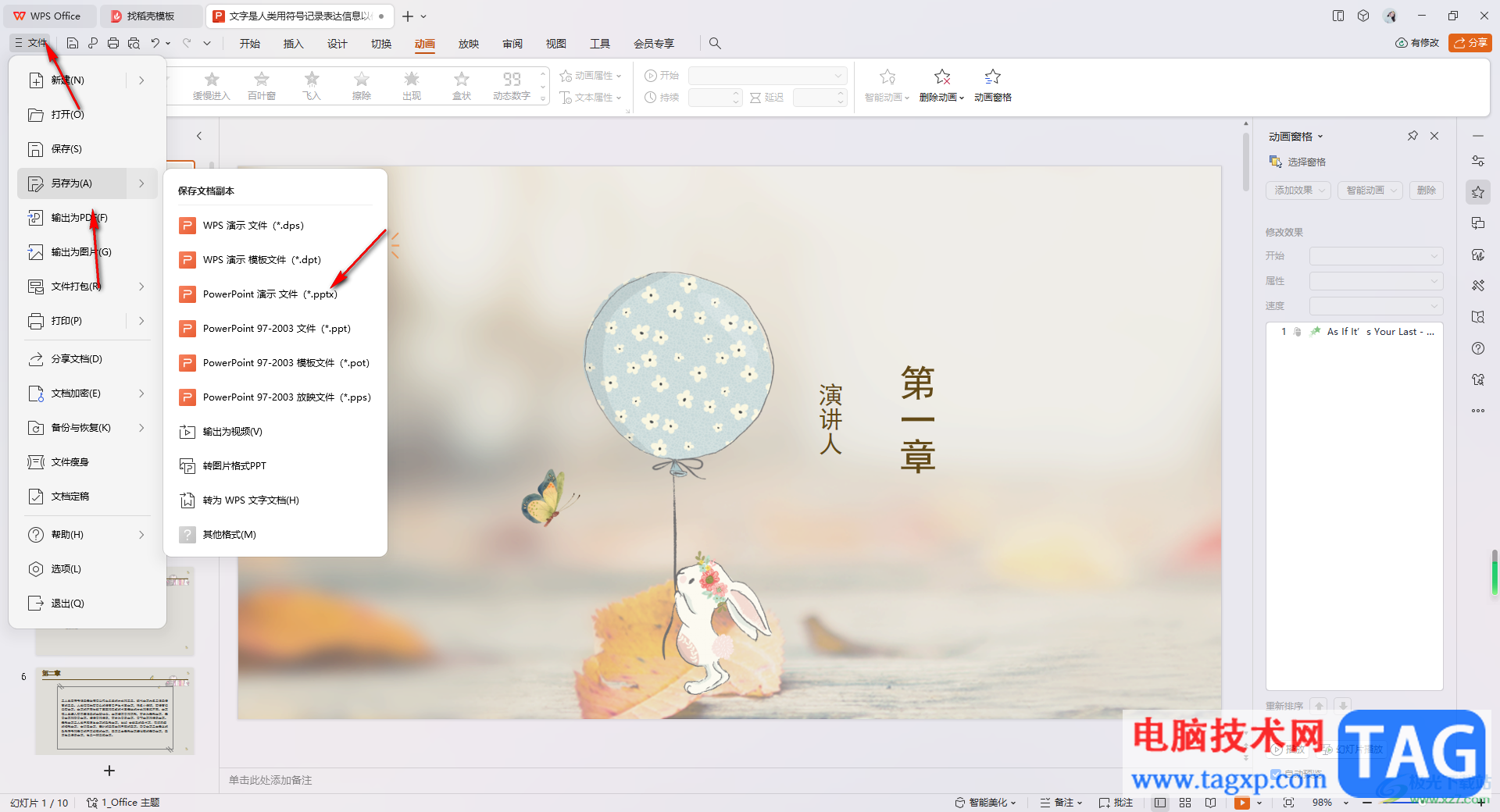Image resolution: width=1500 pixels, height=812 pixels.
Task: Click zoom out minus on zoom slider
Action: pos(1367,803)
